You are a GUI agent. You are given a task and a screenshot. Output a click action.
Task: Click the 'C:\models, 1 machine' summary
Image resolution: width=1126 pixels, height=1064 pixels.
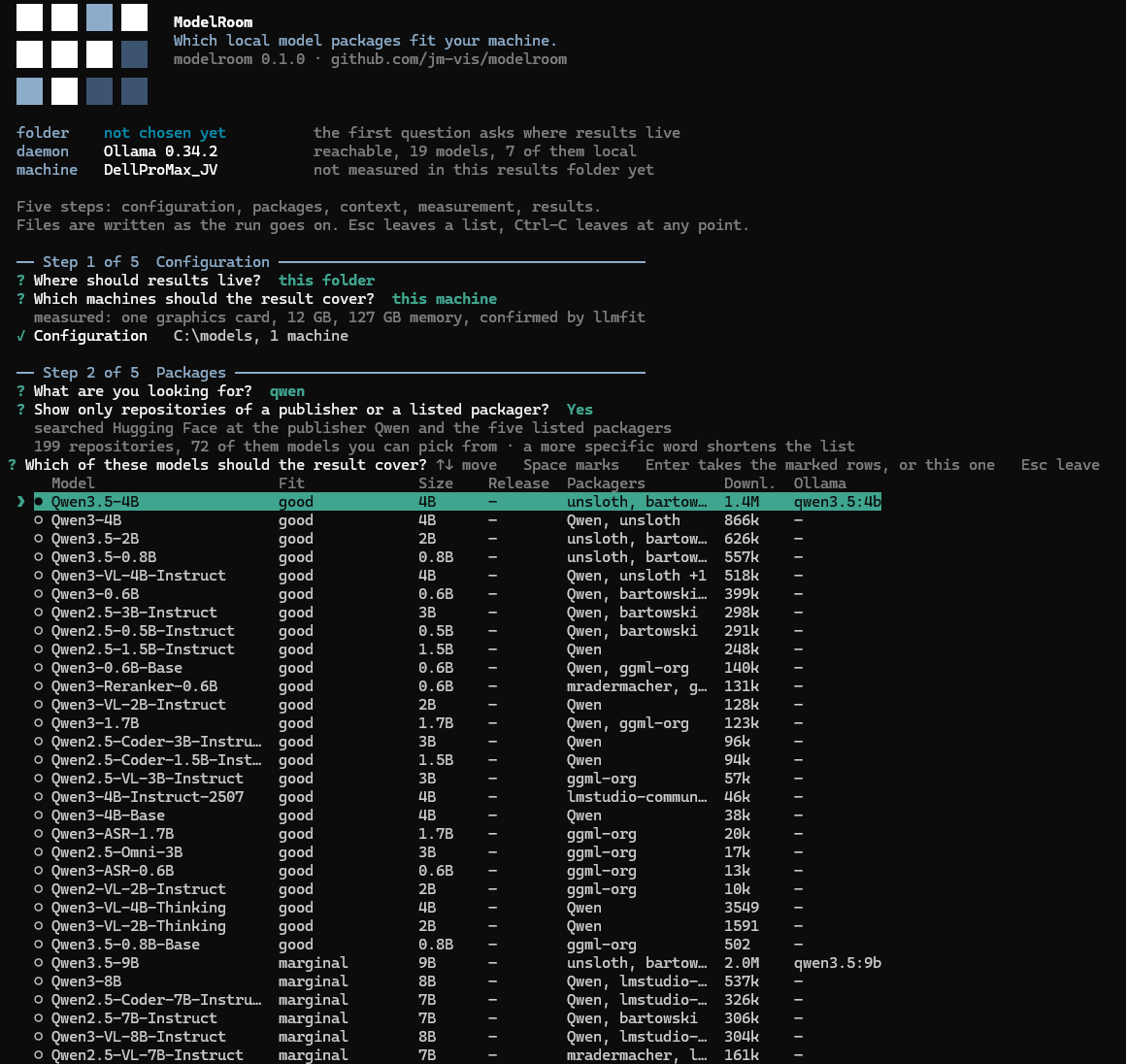click(261, 336)
